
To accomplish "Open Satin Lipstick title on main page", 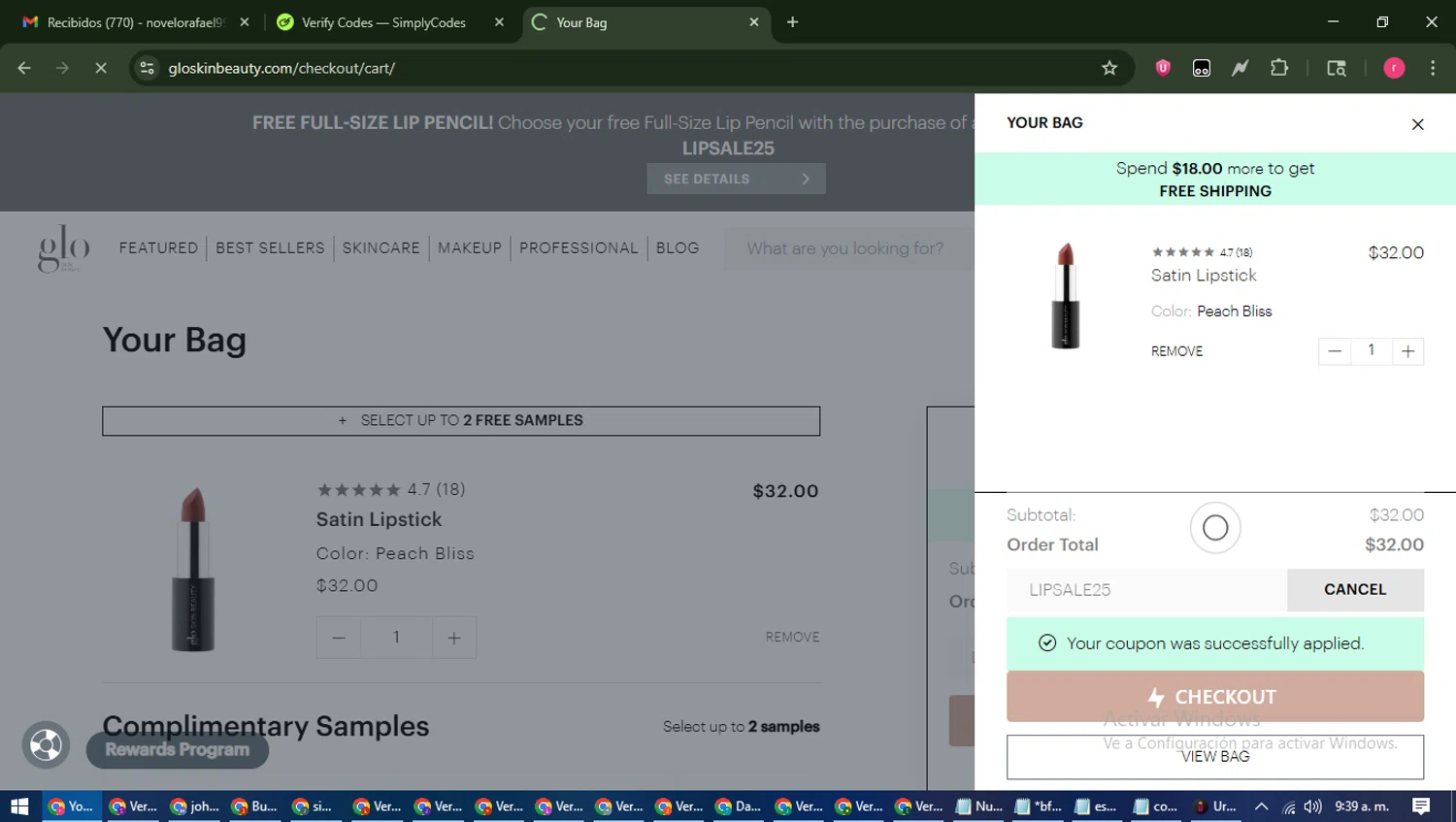I will coord(379,519).
